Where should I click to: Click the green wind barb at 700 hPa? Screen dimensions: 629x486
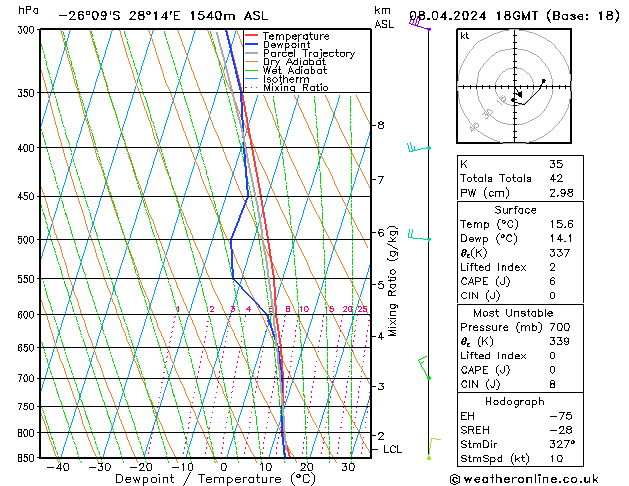tap(424, 367)
